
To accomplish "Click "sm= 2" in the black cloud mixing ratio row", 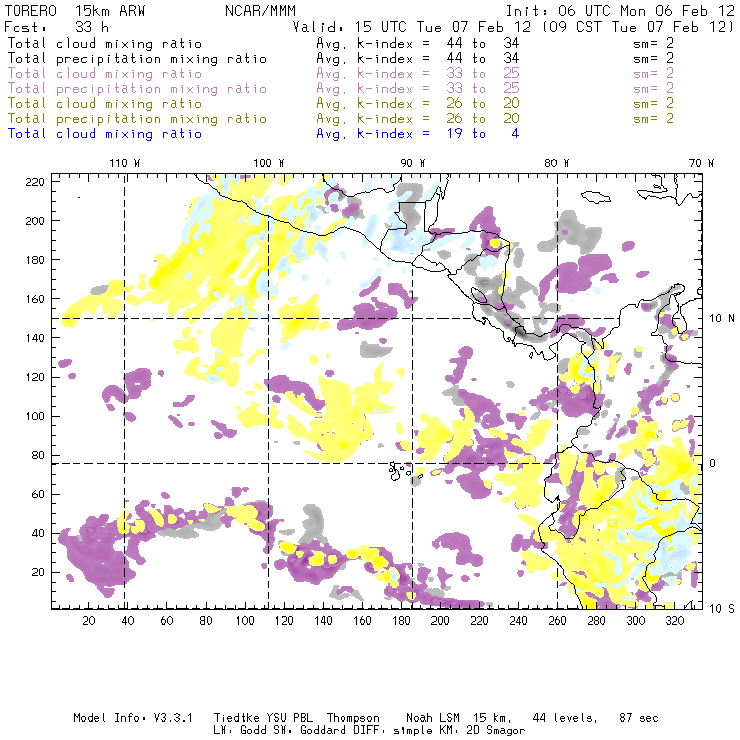I will [x=654, y=43].
